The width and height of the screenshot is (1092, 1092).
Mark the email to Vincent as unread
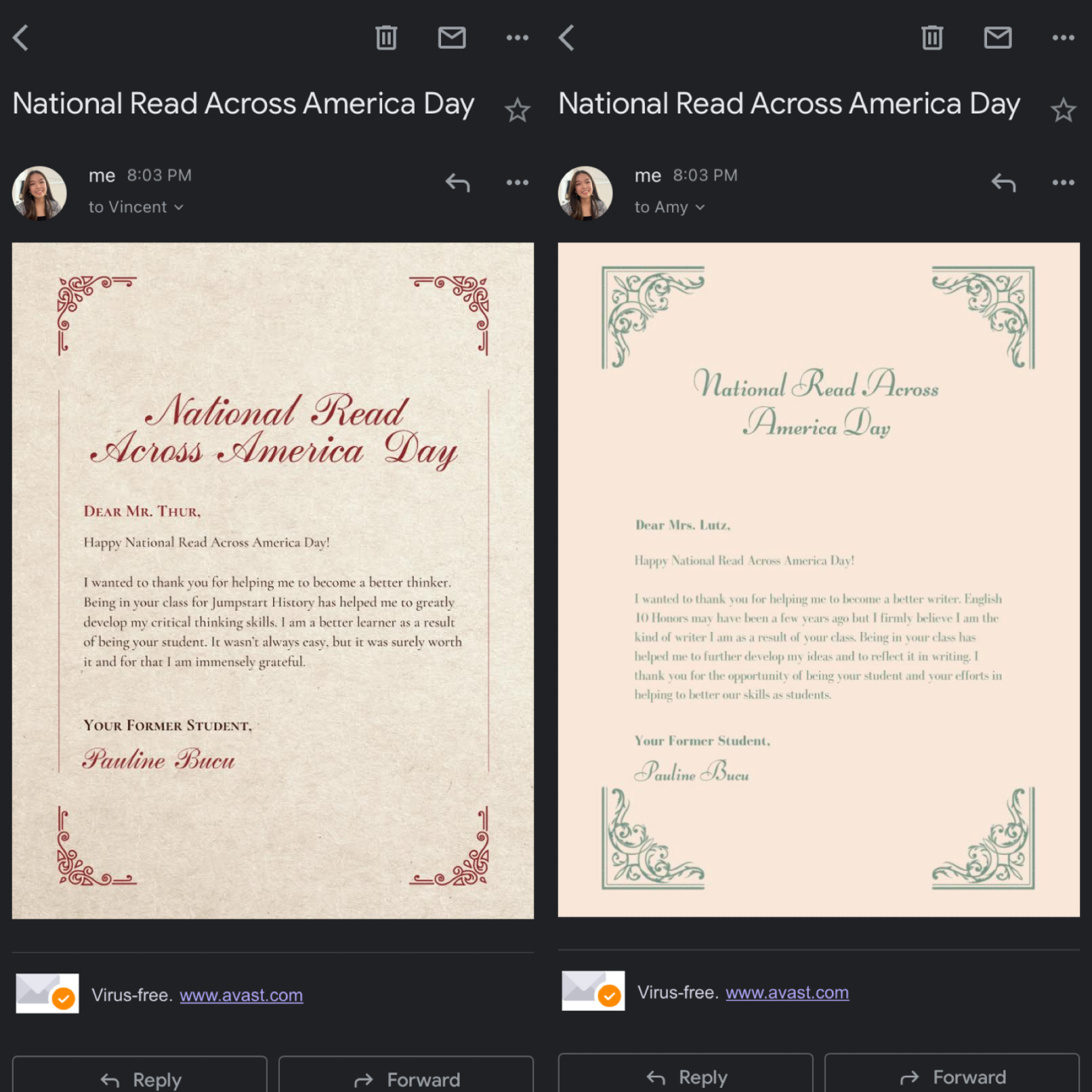(x=452, y=38)
